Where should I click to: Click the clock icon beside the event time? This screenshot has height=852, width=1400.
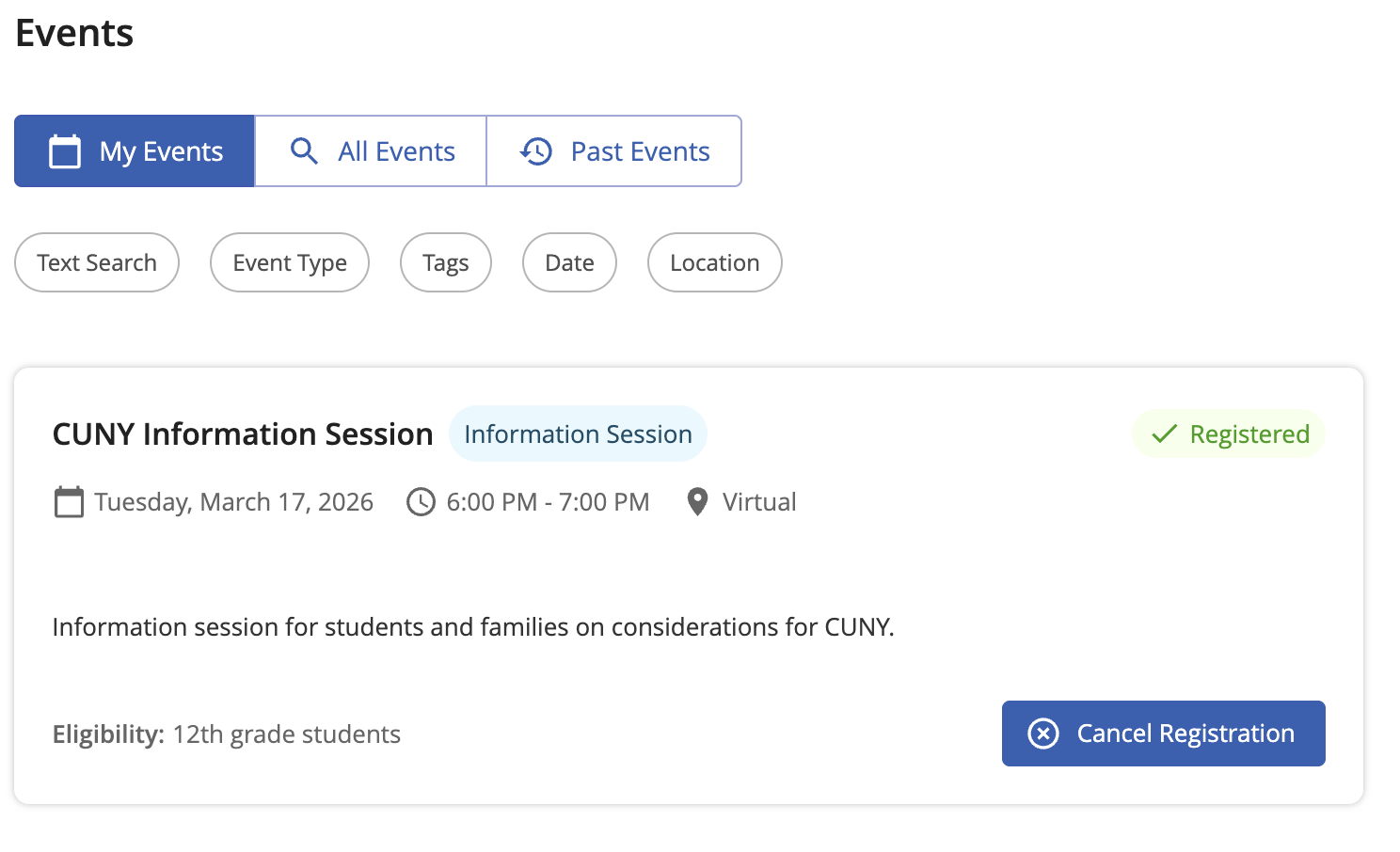pos(421,502)
